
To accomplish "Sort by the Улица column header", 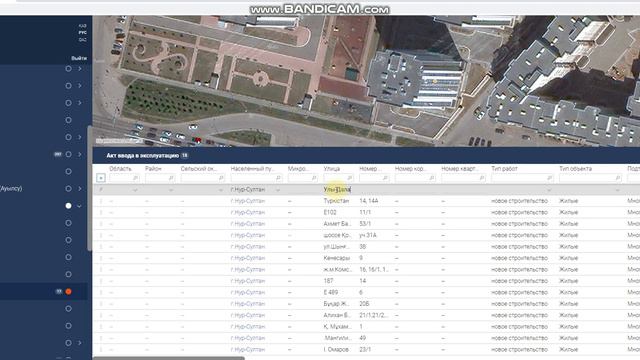I will pyautogui.click(x=331, y=169).
